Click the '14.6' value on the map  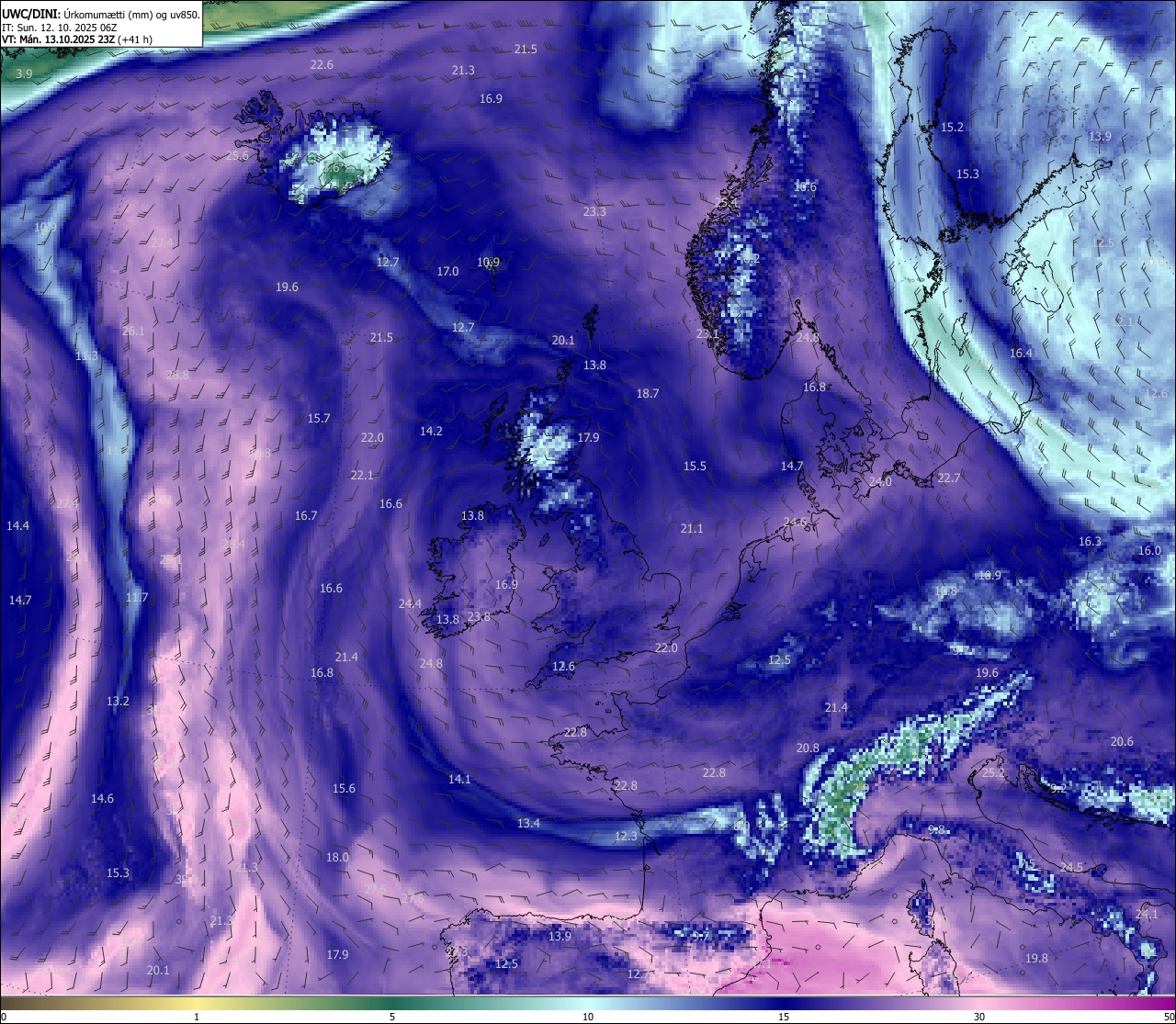pos(102,798)
